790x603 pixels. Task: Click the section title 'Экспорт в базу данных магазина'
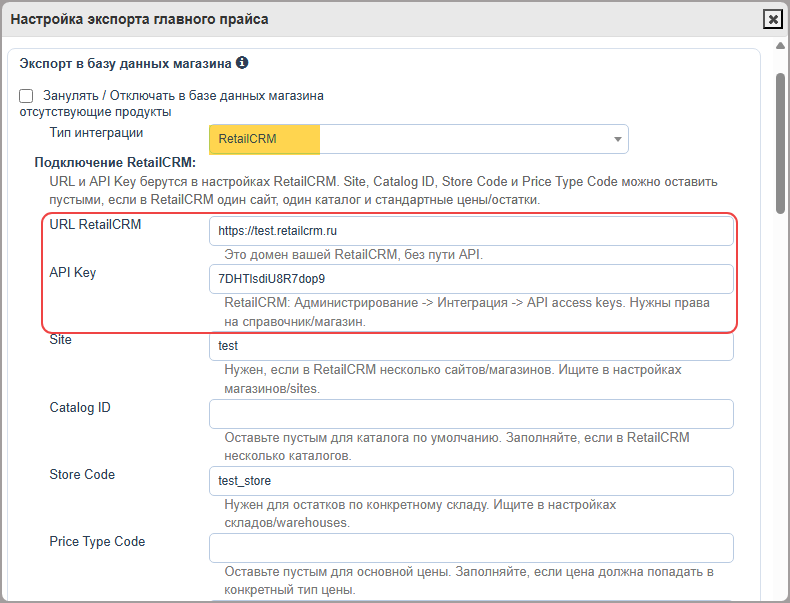click(x=125, y=63)
